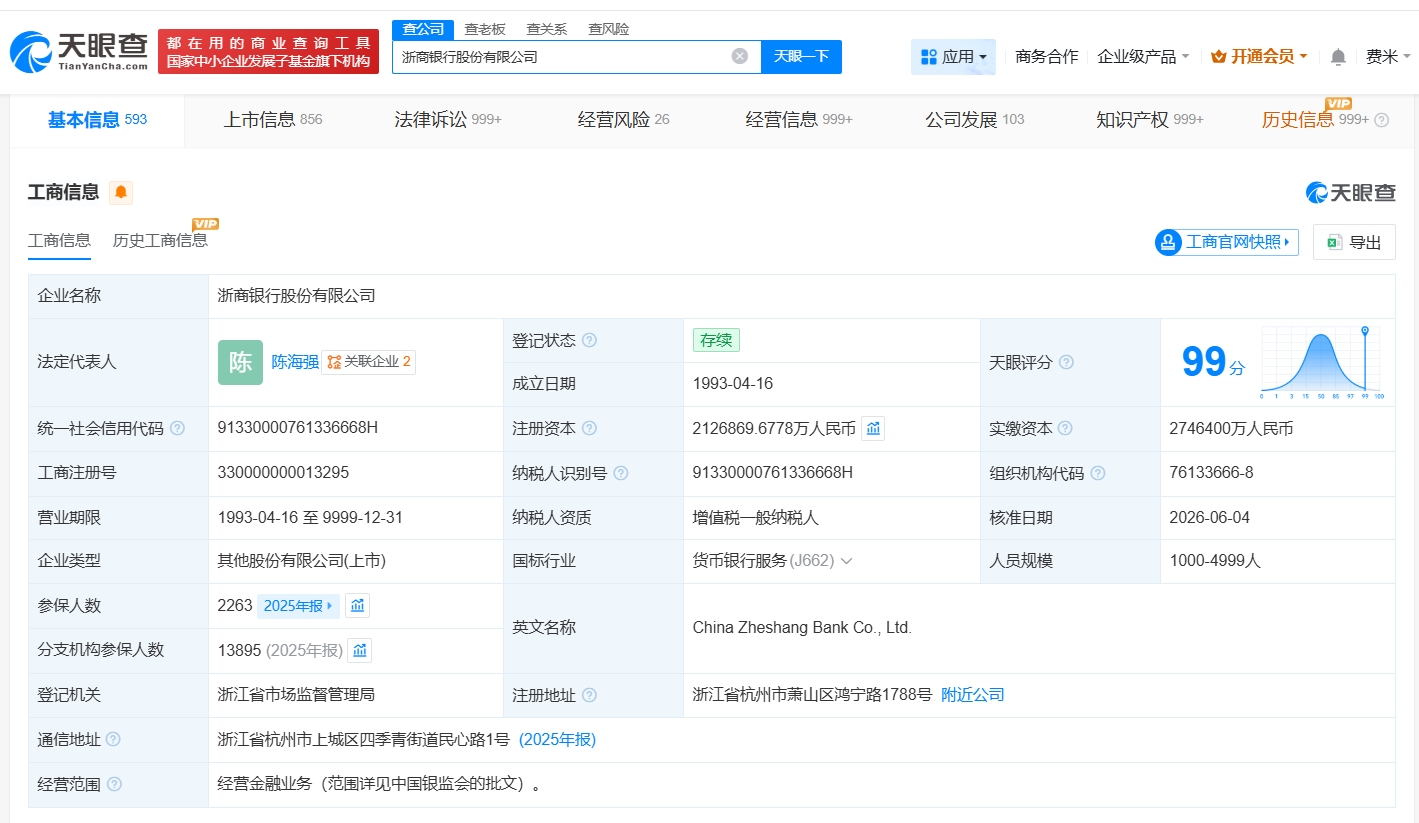This screenshot has height=823, width=1419.
Task: Open legal representative 陈海强's profile
Action: (295, 362)
